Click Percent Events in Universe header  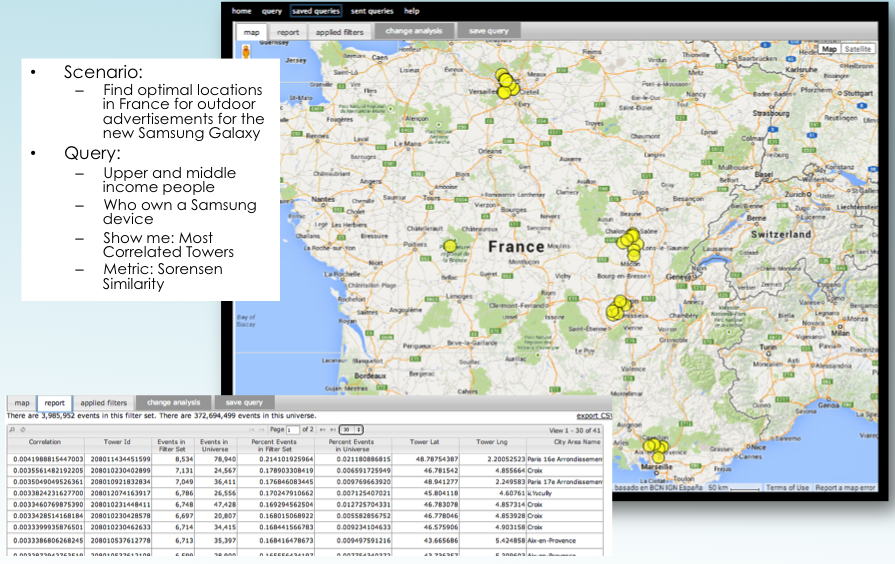click(x=351, y=445)
